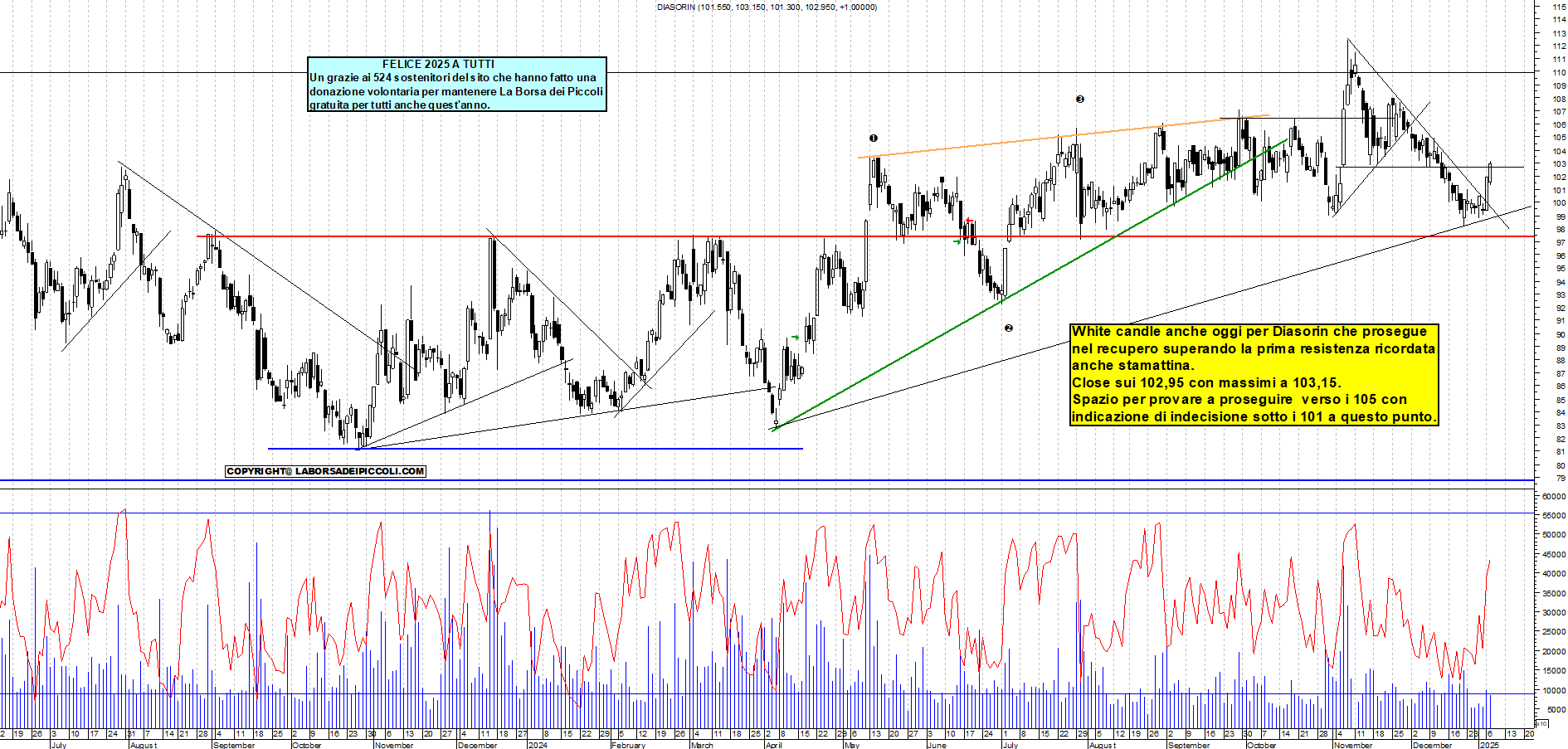Select the thick green ascending trendline
The image size is (1568, 749).
1029,285
